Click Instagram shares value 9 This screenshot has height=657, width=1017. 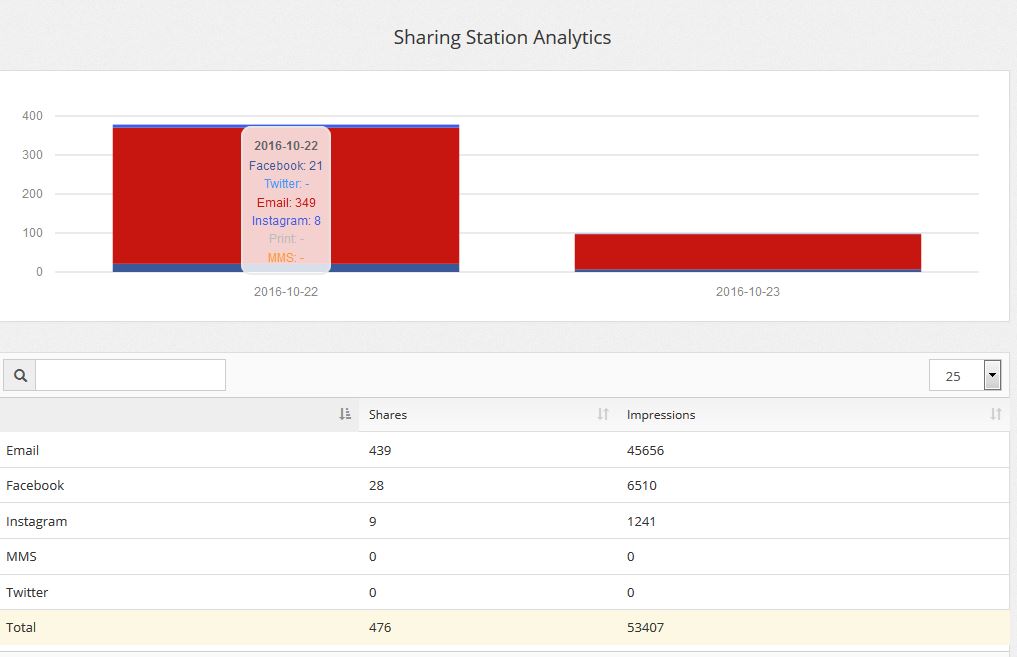372,521
